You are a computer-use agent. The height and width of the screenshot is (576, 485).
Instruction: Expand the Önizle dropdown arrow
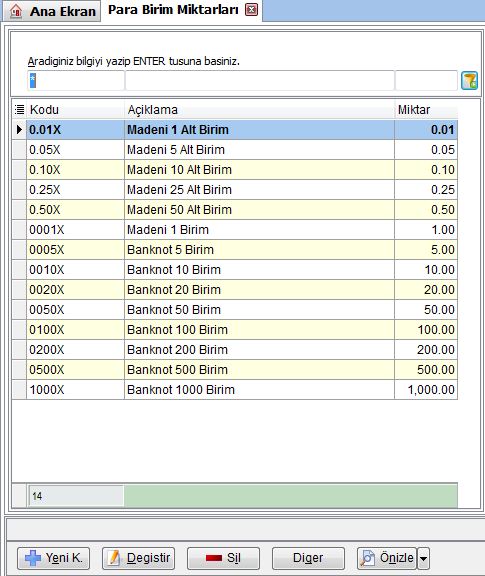coord(424,558)
